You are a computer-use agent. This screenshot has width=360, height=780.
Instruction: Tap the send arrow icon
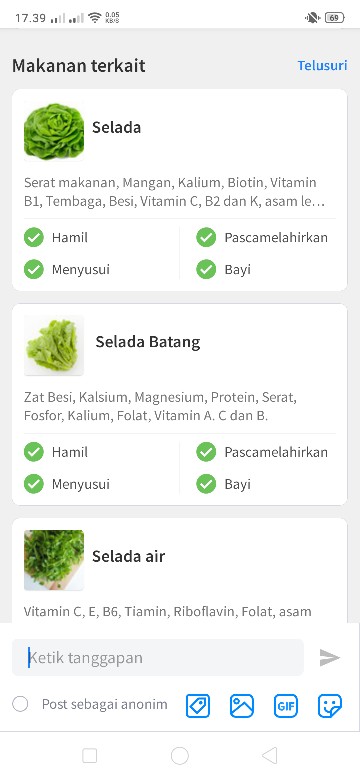329,658
